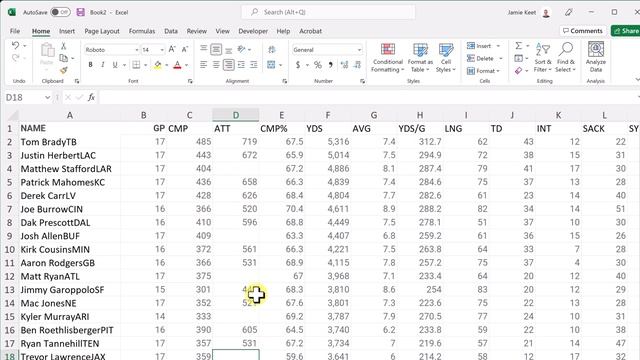Screen dimensions: 640x360
Task: Click the Save icon in title bar
Action: coord(80,12)
